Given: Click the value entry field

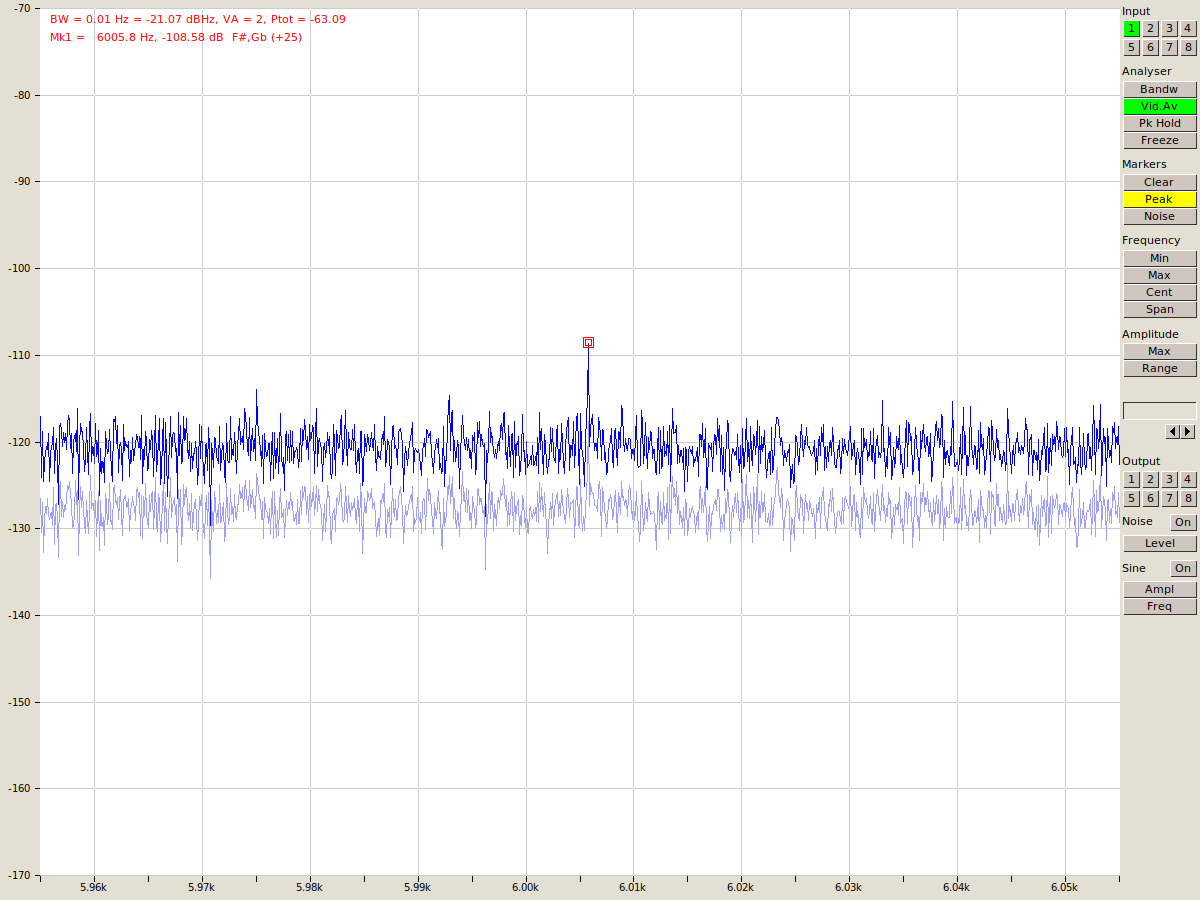Looking at the screenshot, I should [1159, 410].
